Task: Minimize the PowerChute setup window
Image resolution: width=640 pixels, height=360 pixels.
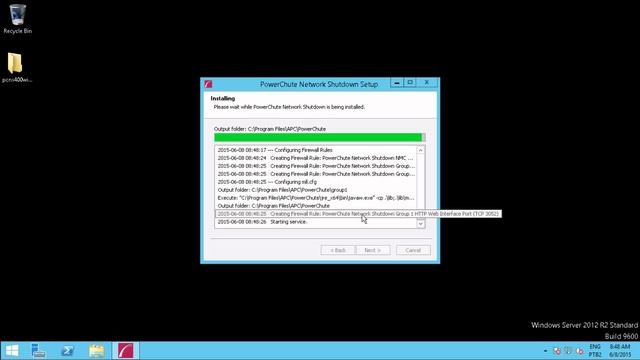Action: click(x=396, y=83)
